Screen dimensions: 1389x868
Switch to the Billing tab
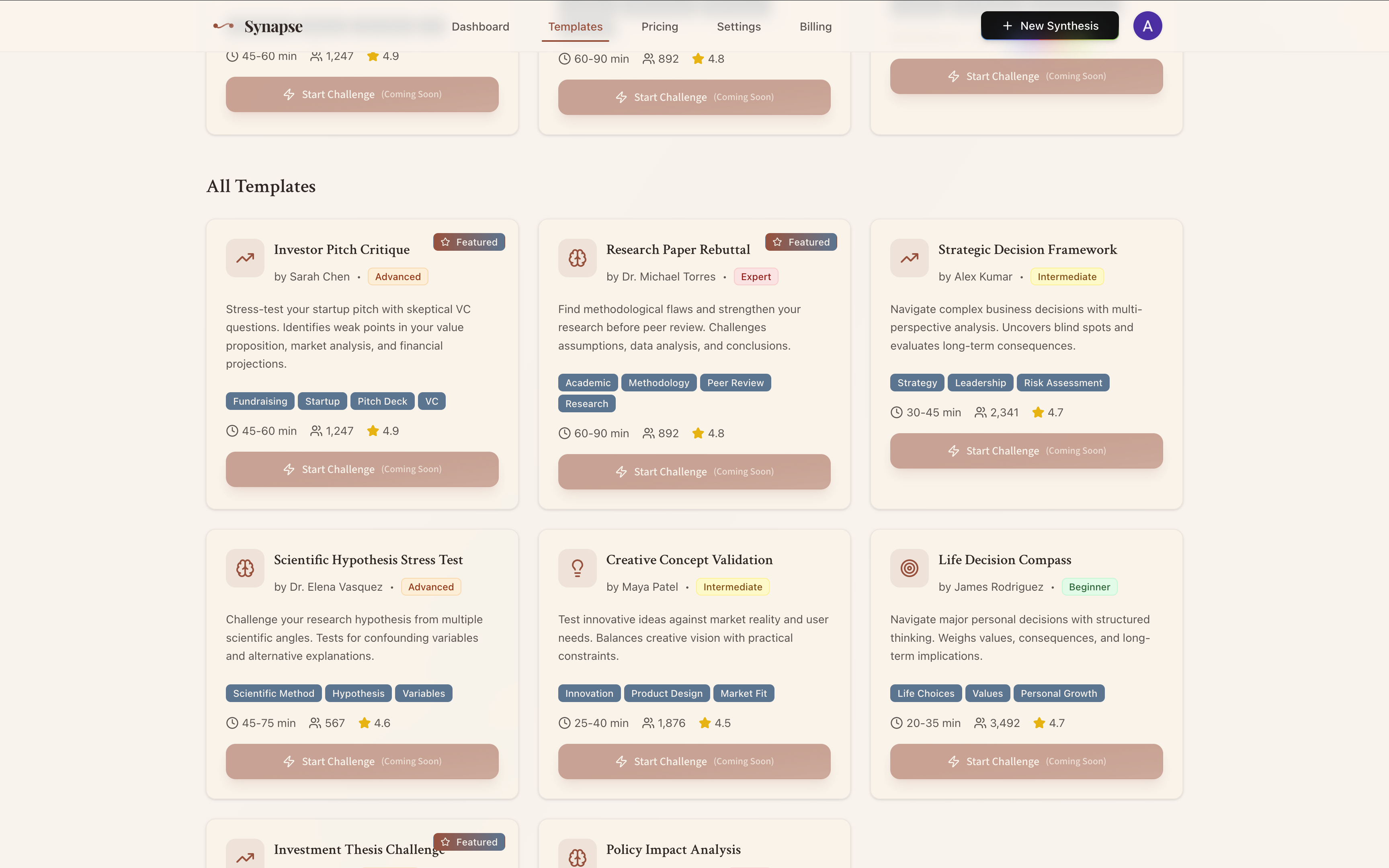[815, 27]
